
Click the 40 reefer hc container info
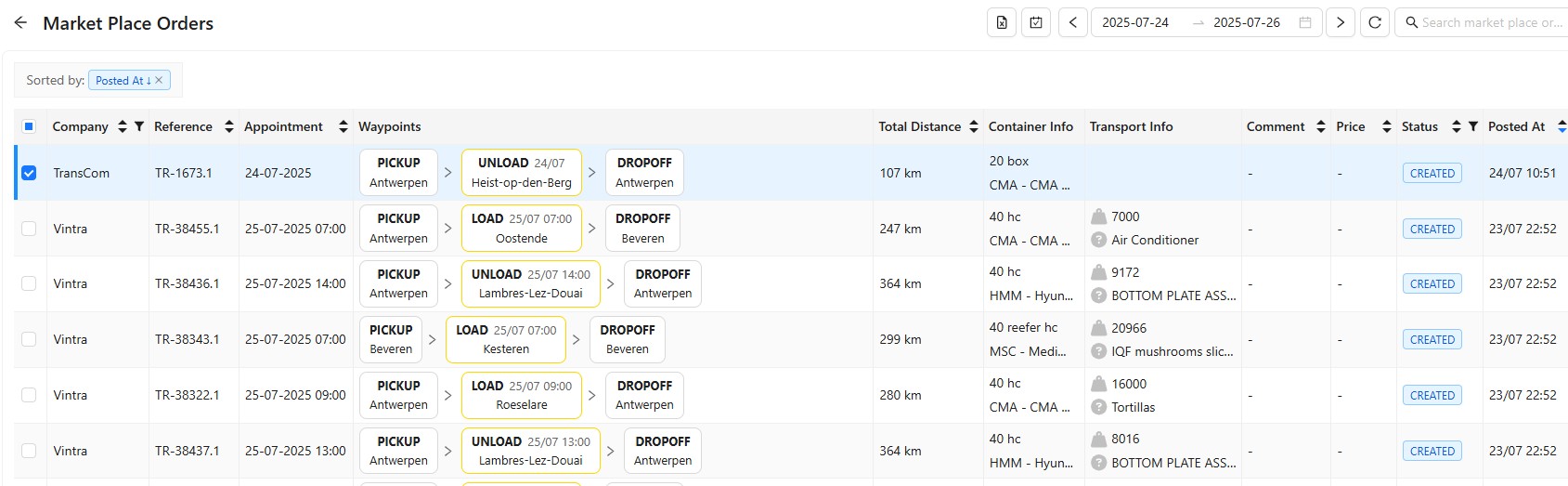[x=1023, y=327]
